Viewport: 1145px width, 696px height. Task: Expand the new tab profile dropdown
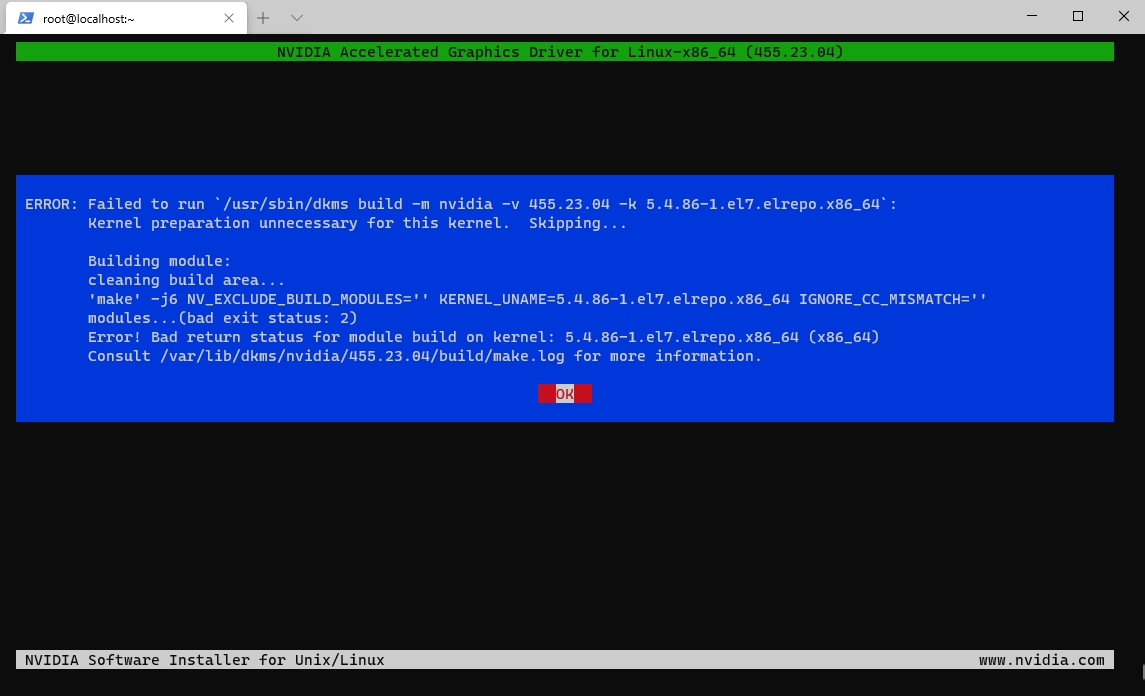(x=296, y=18)
